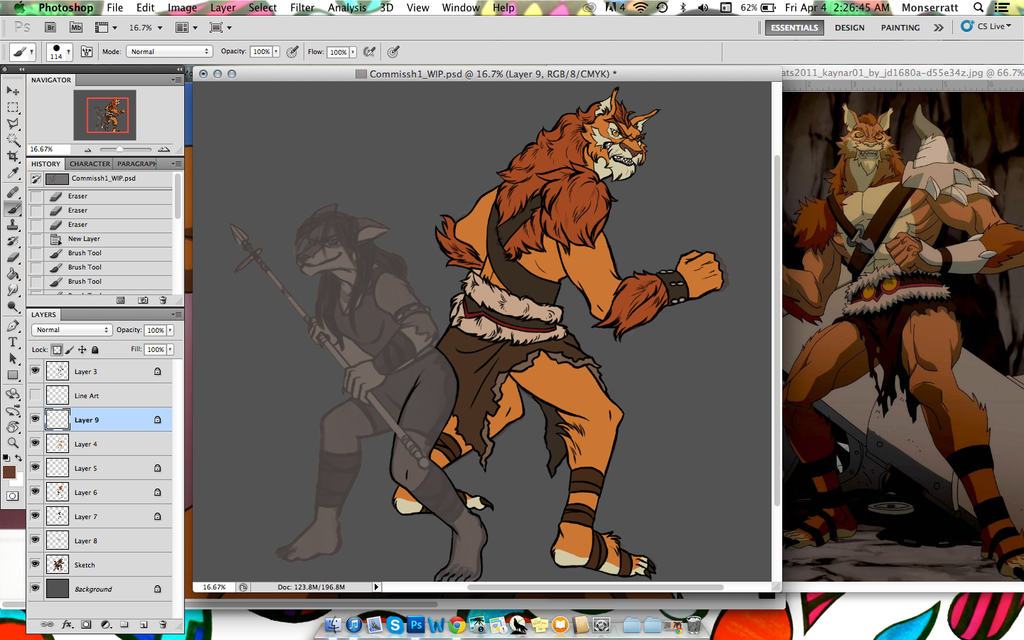Select the Eyedropper tool
1024x640 pixels.
(x=12, y=172)
